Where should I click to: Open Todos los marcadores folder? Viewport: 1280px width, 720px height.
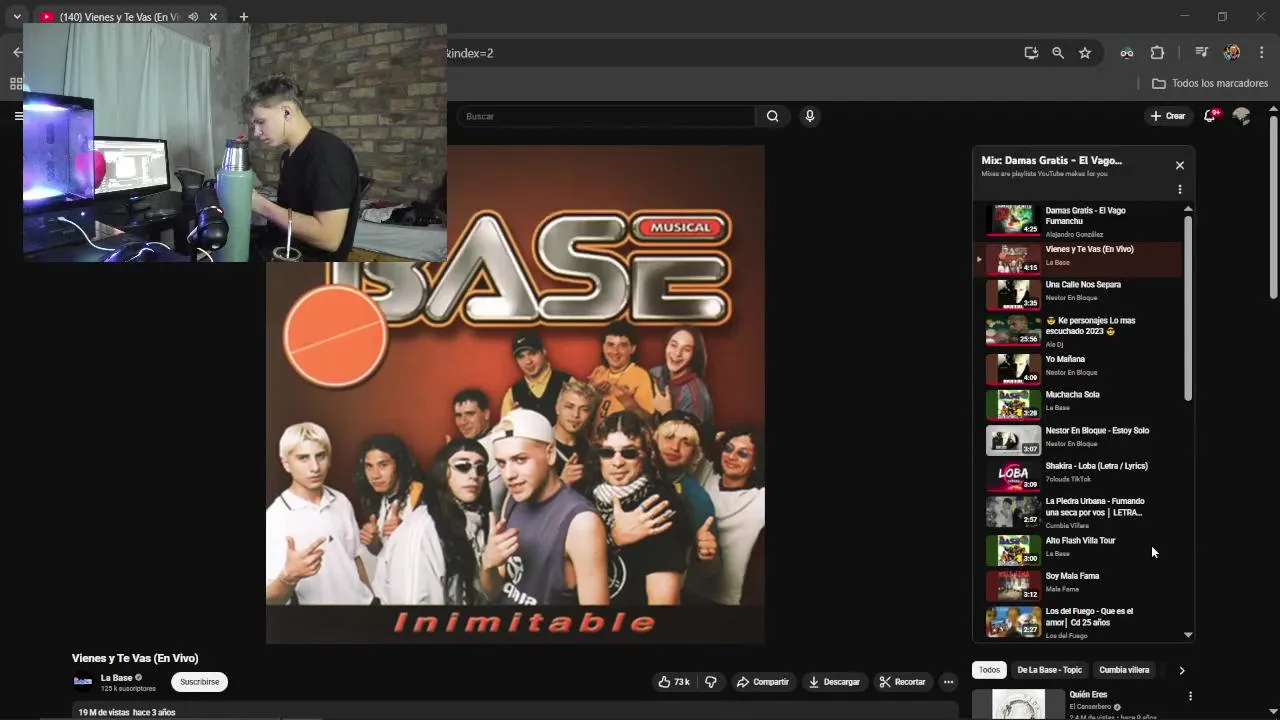1210,84
